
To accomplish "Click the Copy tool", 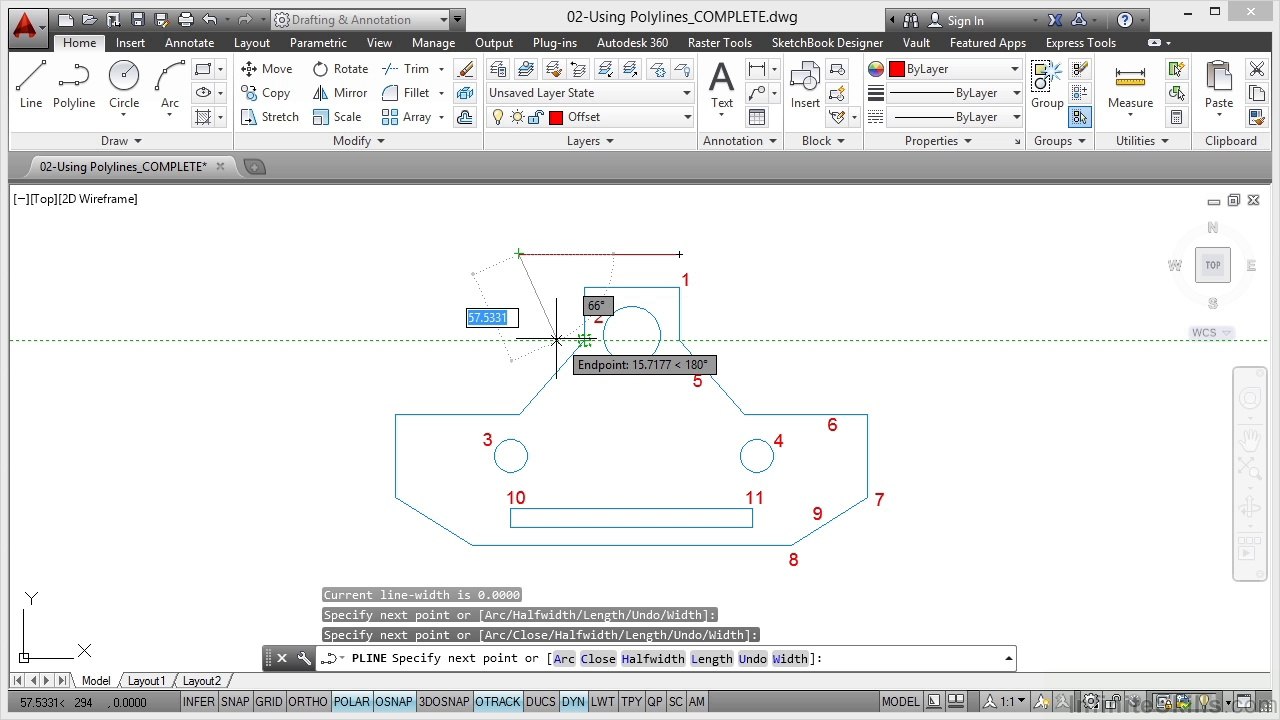I will pos(265,93).
